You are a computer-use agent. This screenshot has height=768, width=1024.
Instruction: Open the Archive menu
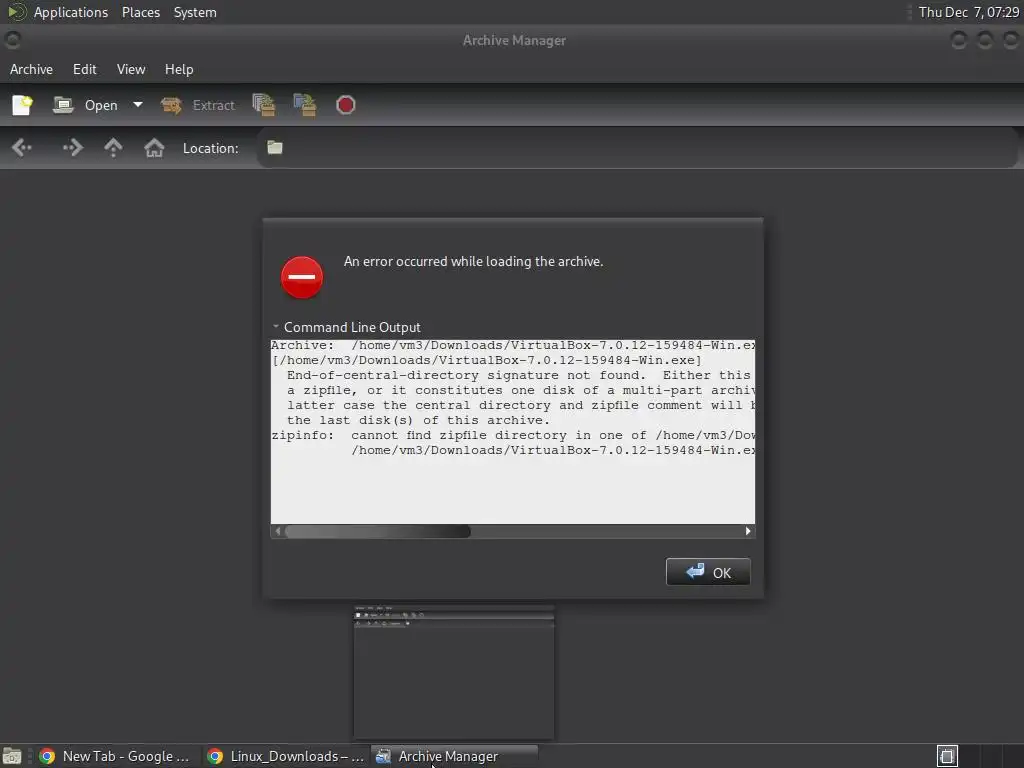pos(31,69)
